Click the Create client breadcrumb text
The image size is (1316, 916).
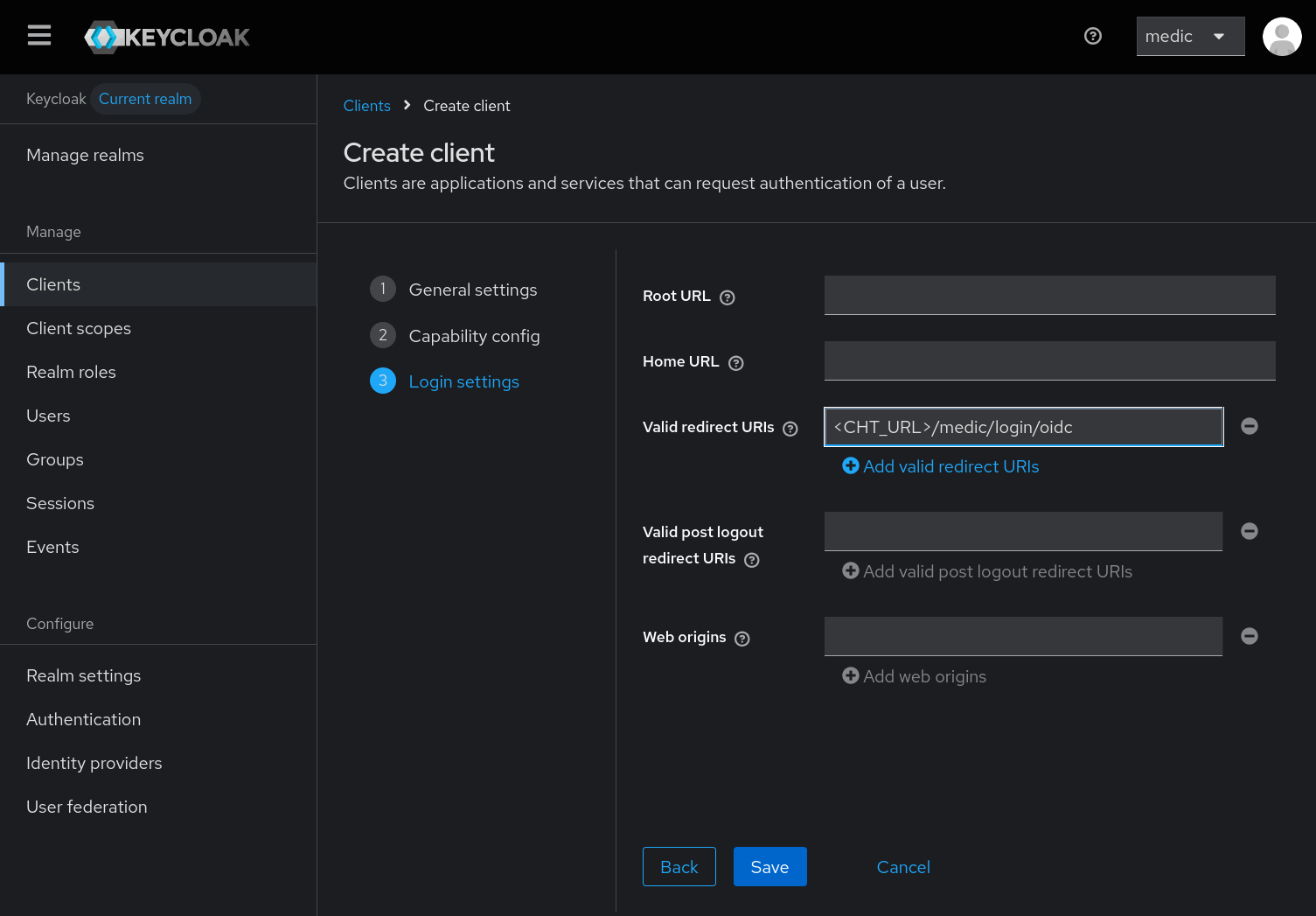tap(466, 106)
